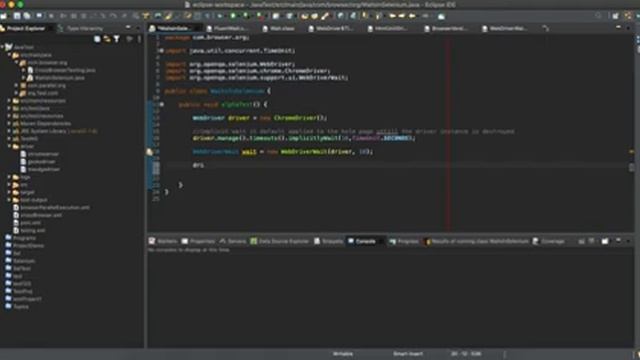This screenshot has height=360, width=640.
Task: Maximize the Console panel
Action: coord(628,241)
